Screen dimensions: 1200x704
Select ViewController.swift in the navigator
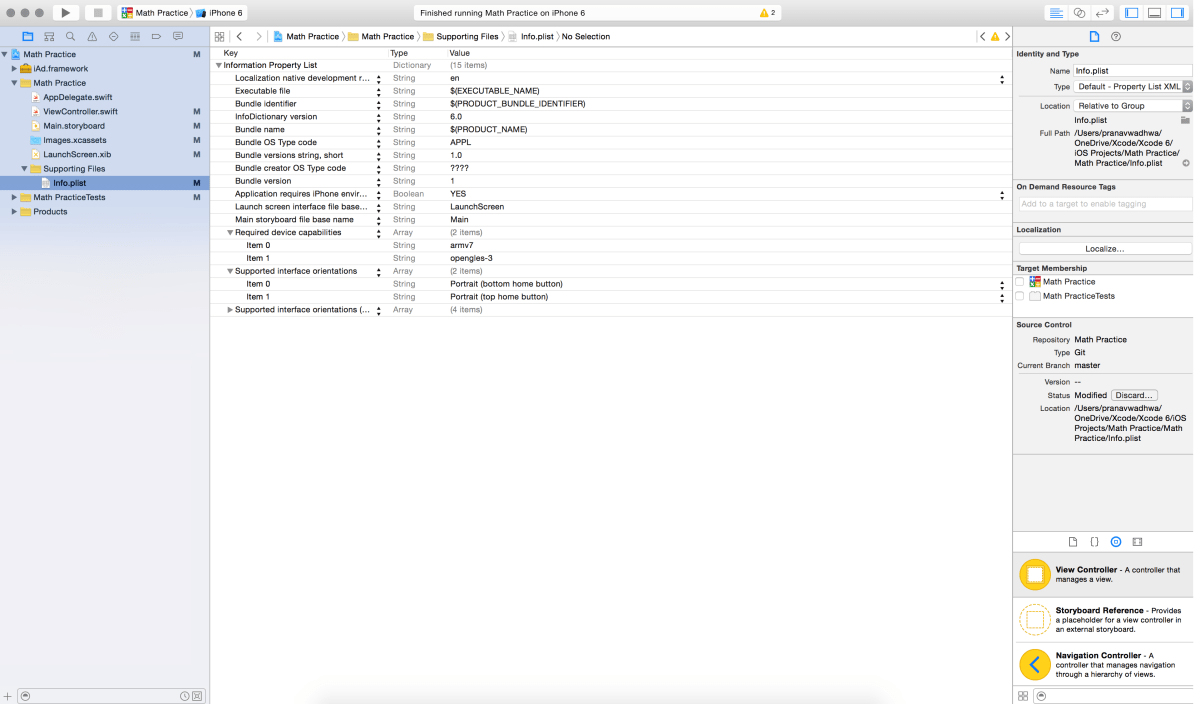[x=80, y=111]
